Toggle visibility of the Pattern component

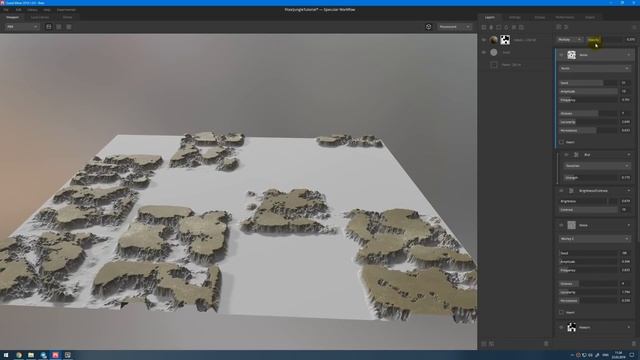pyautogui.click(x=561, y=327)
